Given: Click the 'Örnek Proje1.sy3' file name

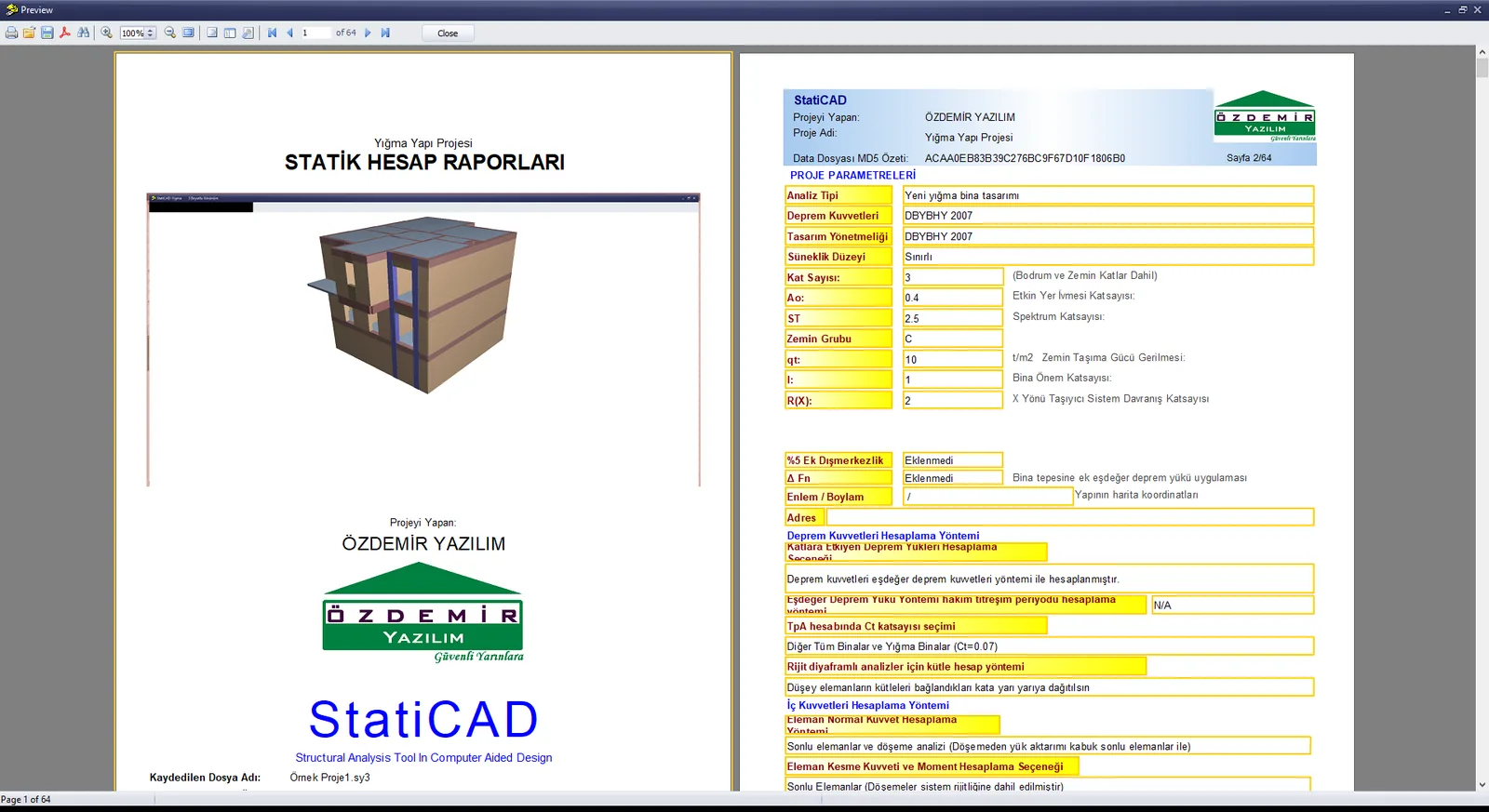Looking at the screenshot, I should tap(329, 778).
